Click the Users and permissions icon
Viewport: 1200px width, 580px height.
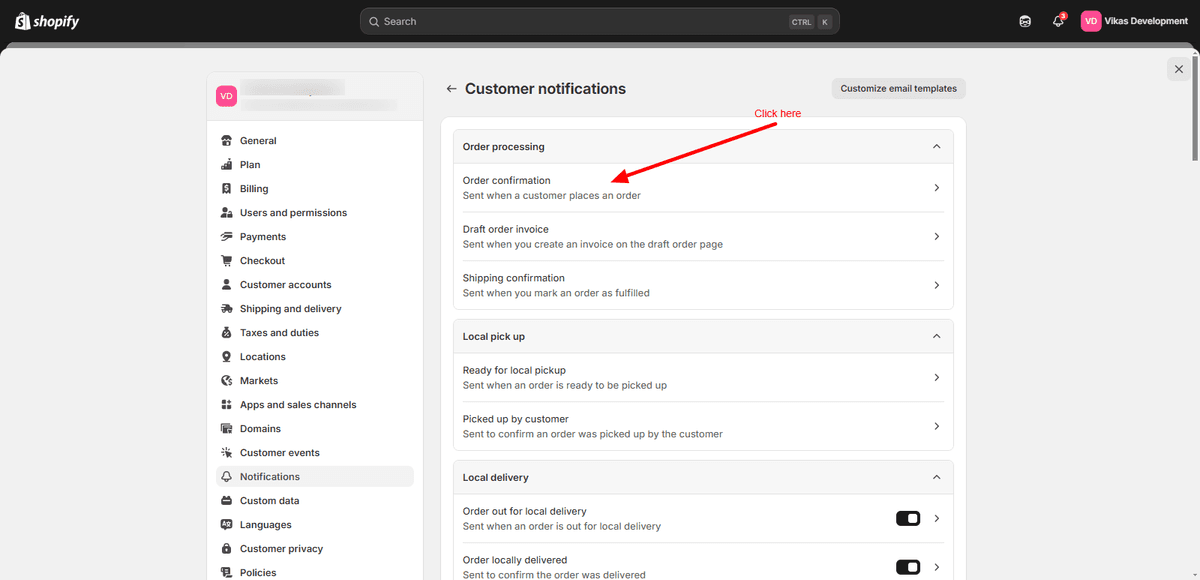pos(227,213)
